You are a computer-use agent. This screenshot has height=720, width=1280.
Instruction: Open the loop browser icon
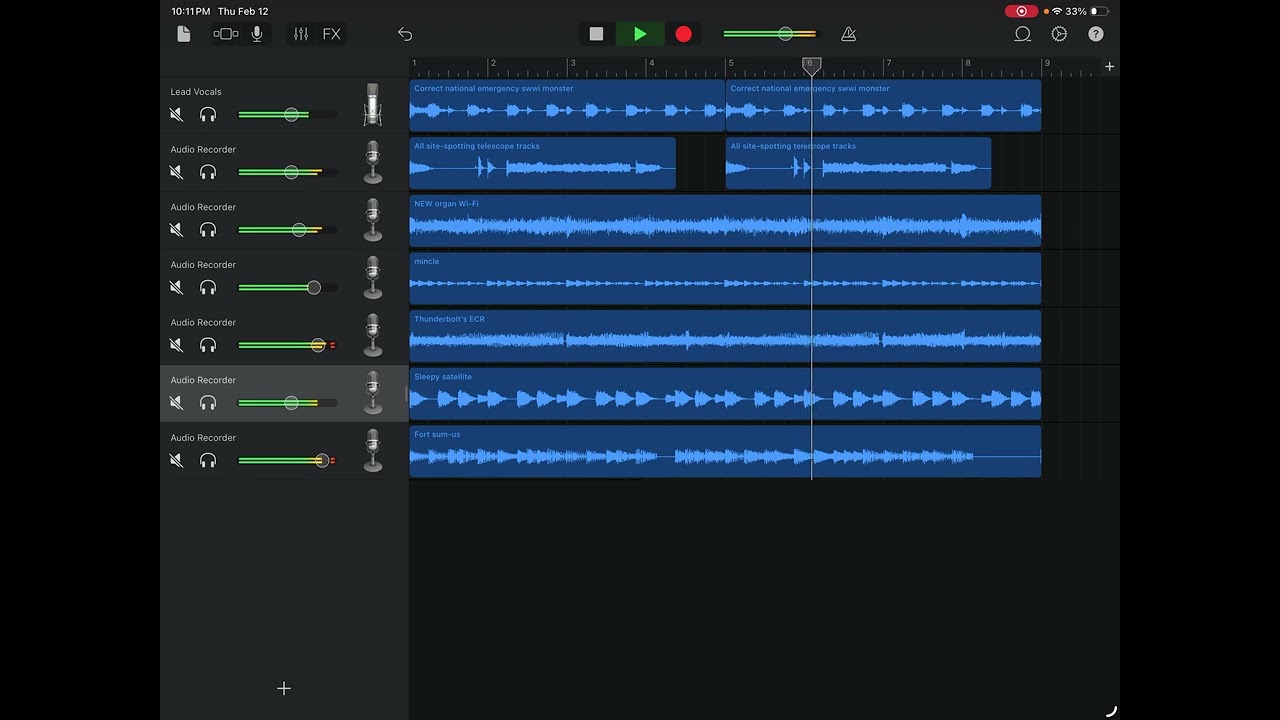[1022, 34]
